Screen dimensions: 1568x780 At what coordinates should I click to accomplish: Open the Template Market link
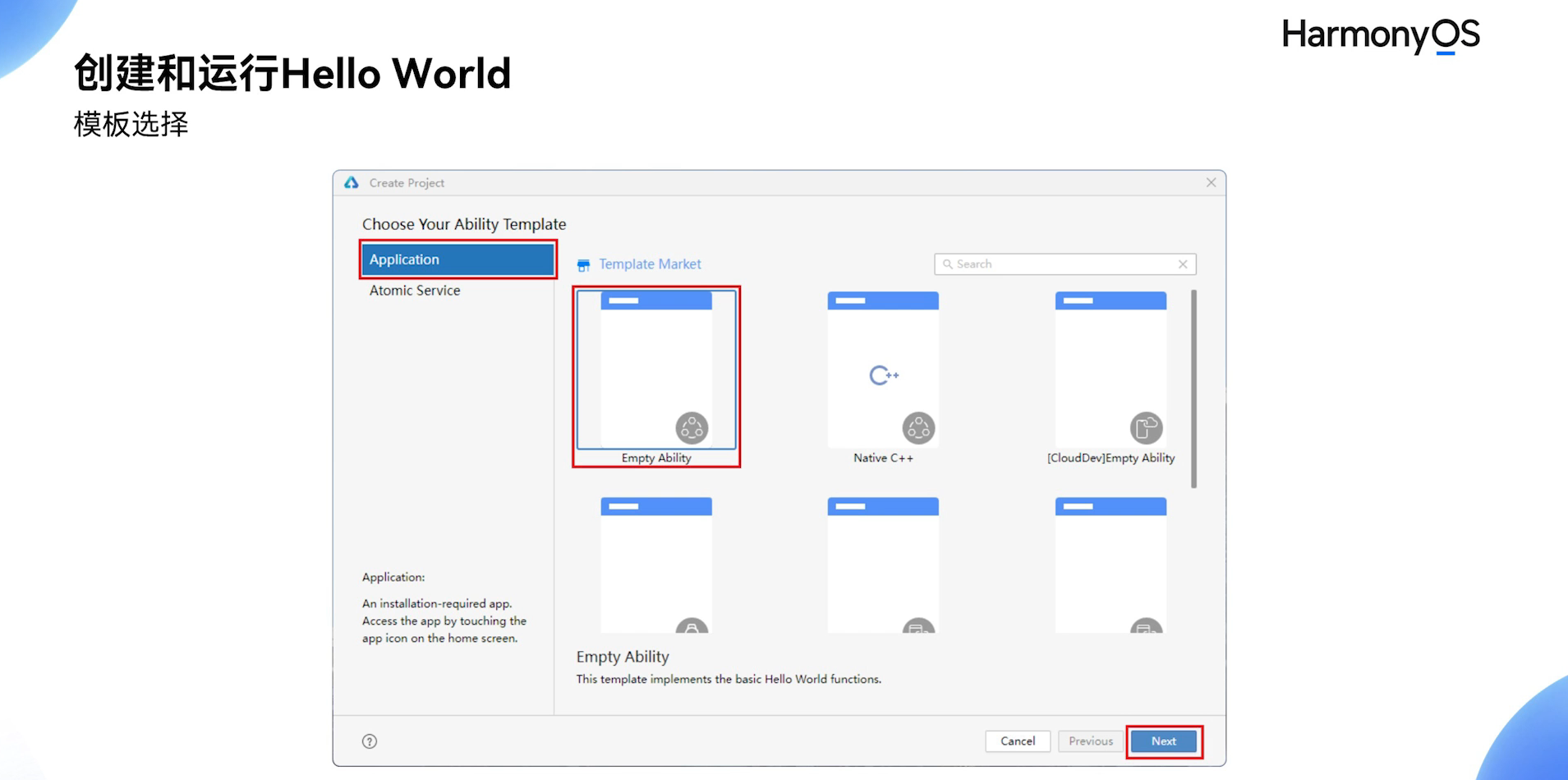pos(650,264)
